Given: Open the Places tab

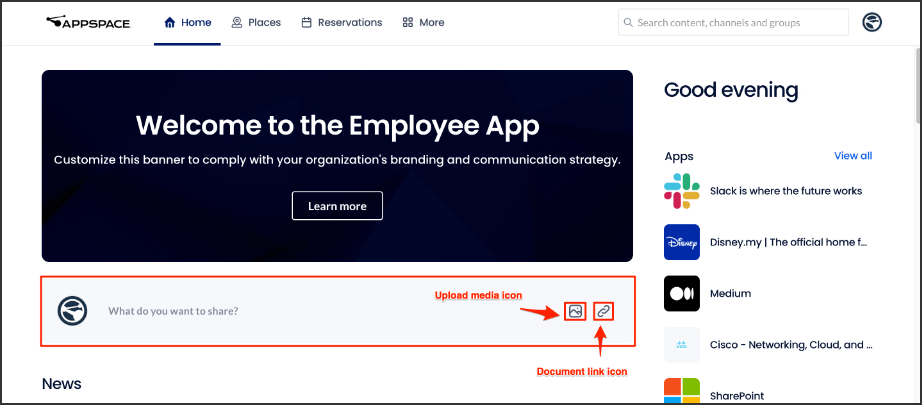Looking at the screenshot, I should pos(256,22).
